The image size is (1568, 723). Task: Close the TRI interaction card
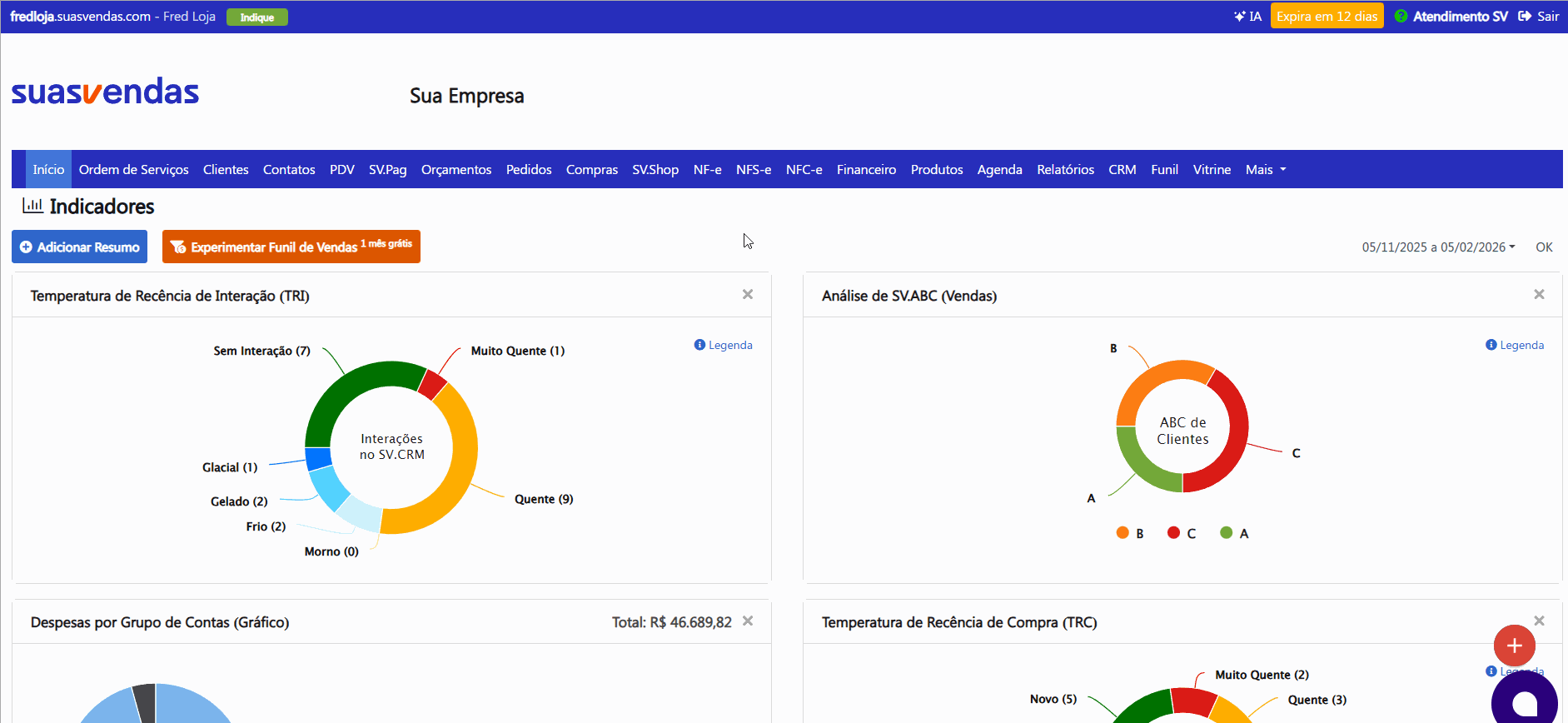coord(748,294)
